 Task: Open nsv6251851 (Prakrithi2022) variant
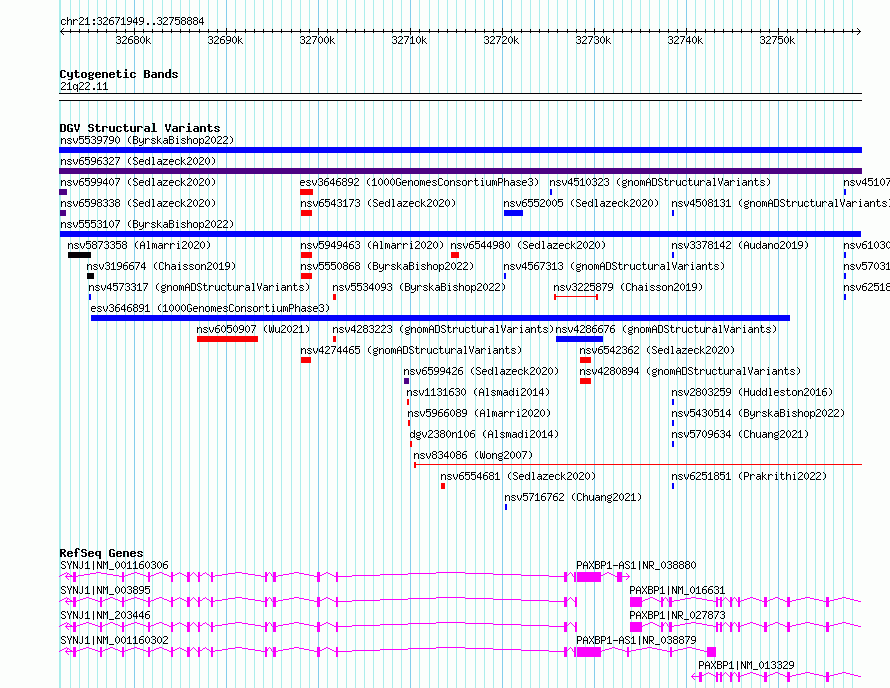[749, 476]
